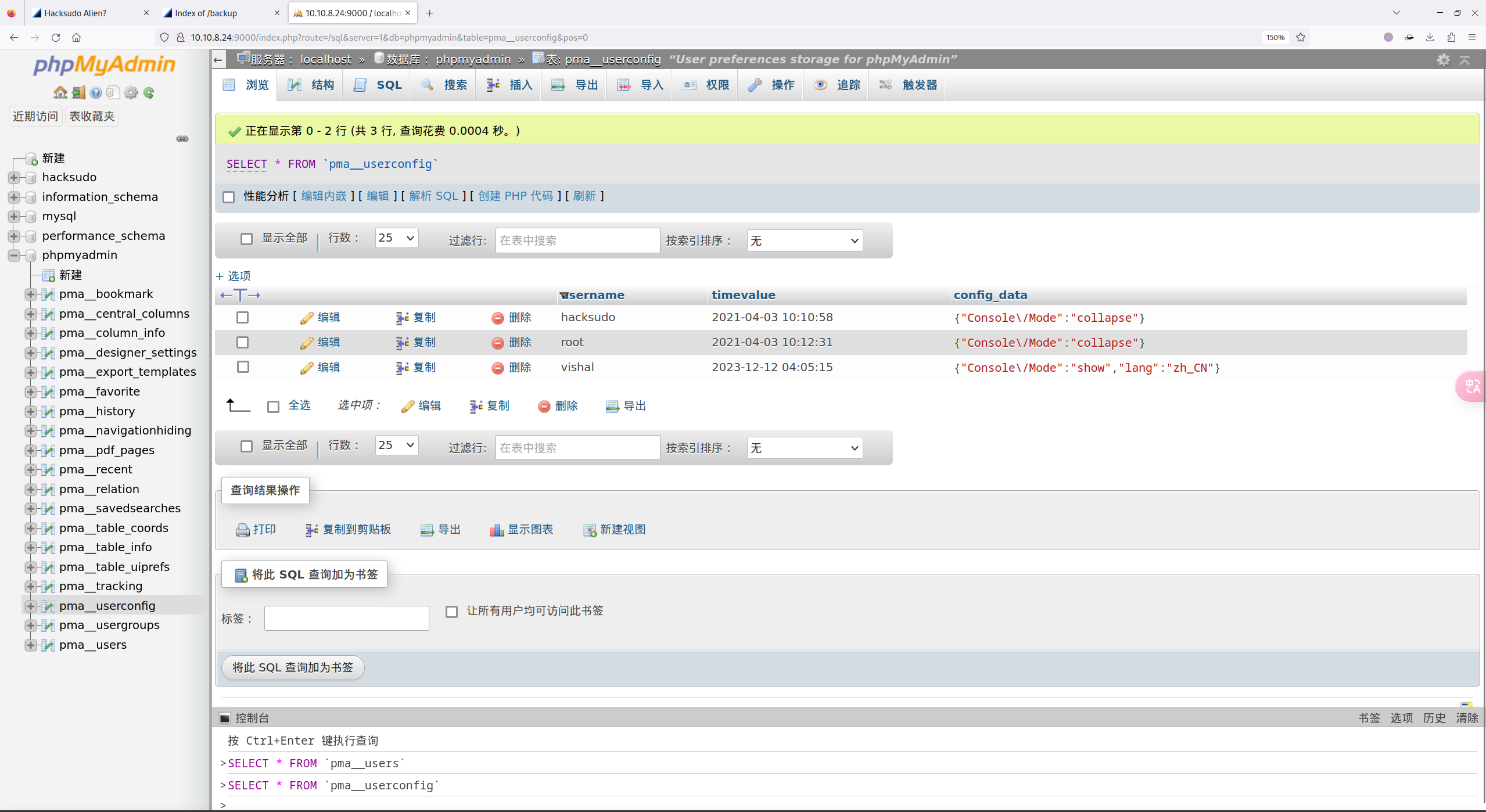This screenshot has height=812, width=1486.
Task: Click the console icon in bottom bar
Action: [225, 718]
